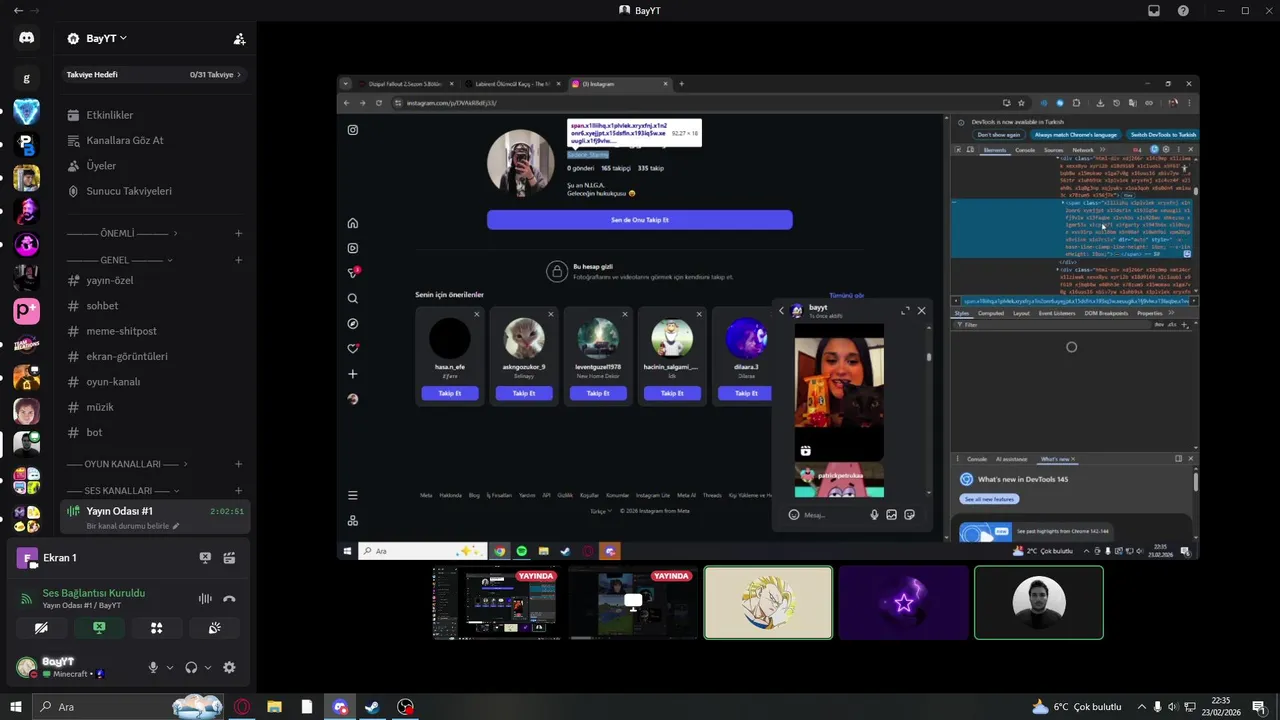Collapse the ÖNEMLİ category
The width and height of the screenshot is (1280, 720).
click(122, 233)
